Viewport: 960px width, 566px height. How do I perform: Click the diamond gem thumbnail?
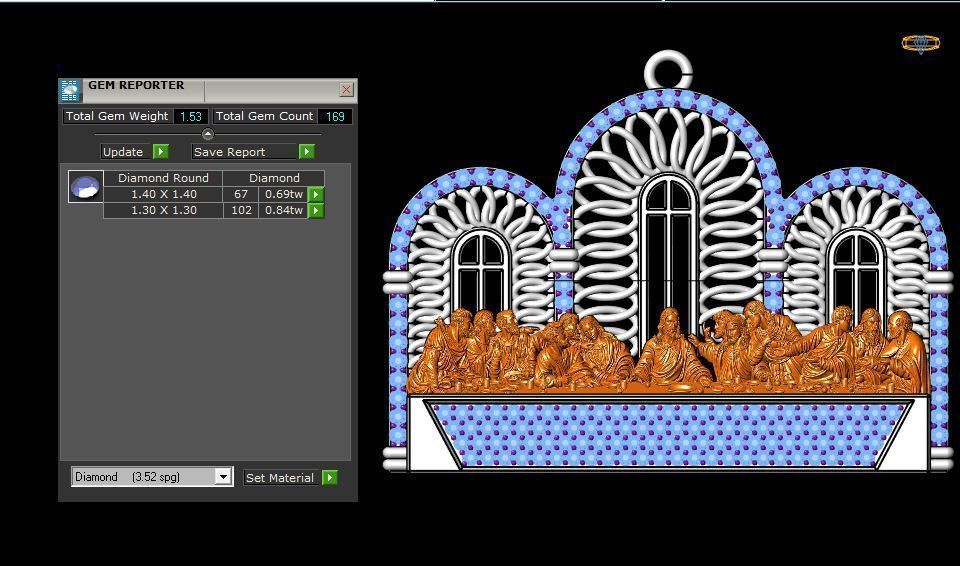tap(86, 186)
